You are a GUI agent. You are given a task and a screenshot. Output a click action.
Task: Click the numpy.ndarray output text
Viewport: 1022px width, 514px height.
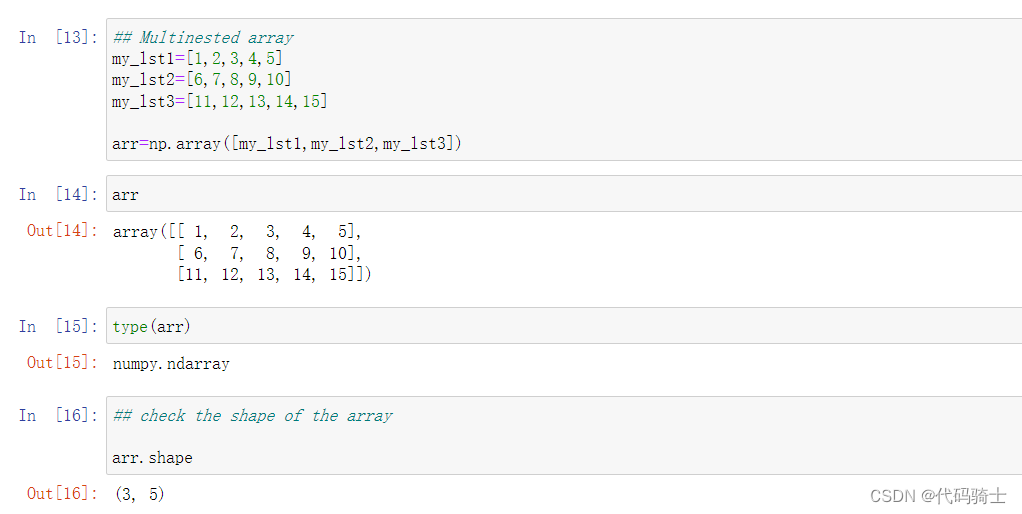click(x=171, y=364)
